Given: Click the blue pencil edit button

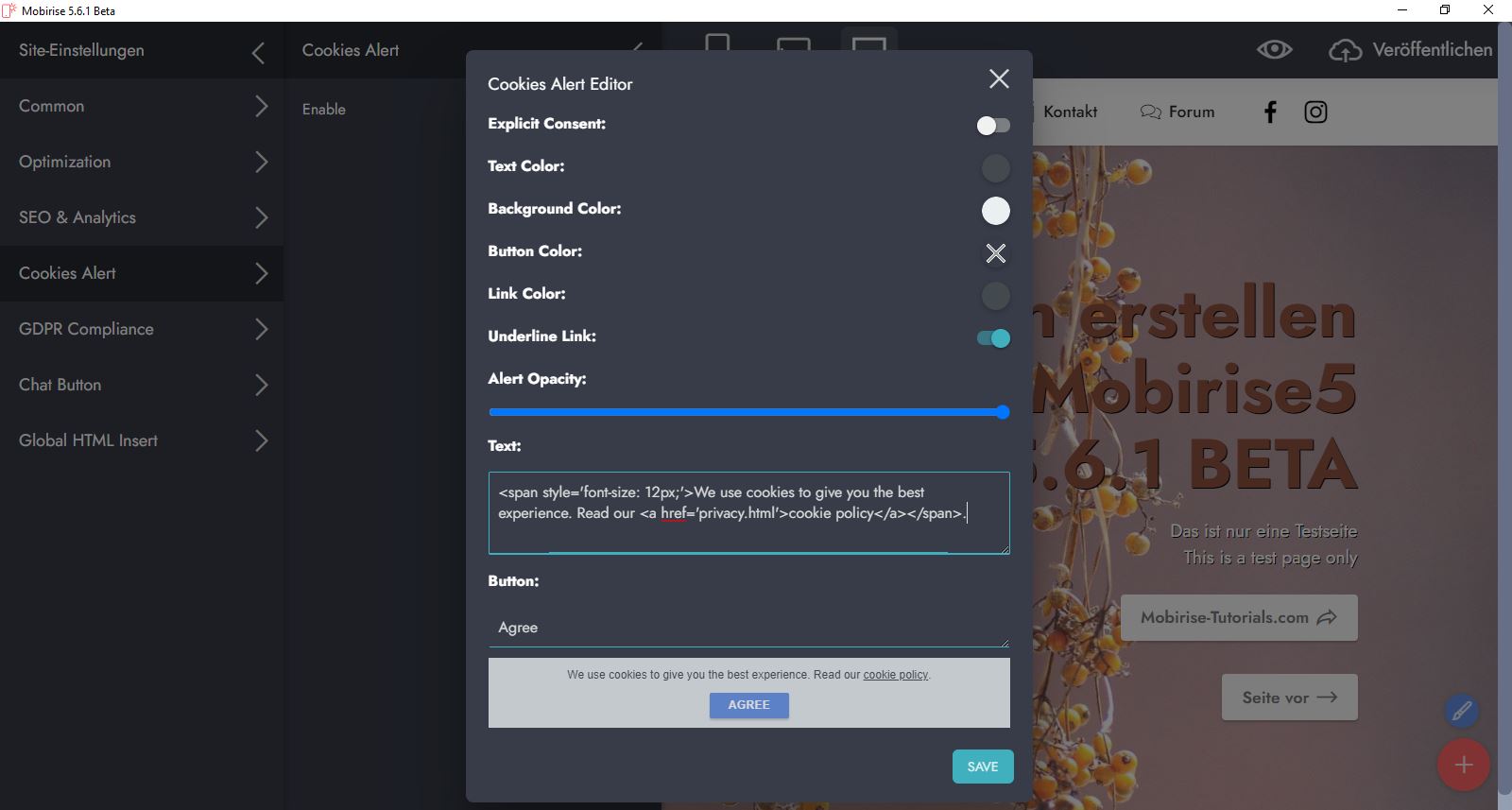Looking at the screenshot, I should click(x=1461, y=711).
